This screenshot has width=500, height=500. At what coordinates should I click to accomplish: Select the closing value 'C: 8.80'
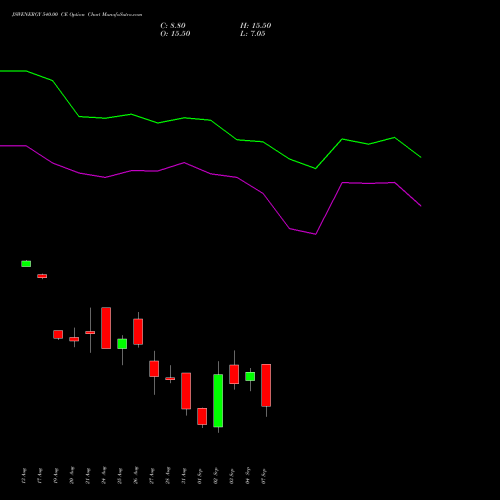(x=173, y=26)
